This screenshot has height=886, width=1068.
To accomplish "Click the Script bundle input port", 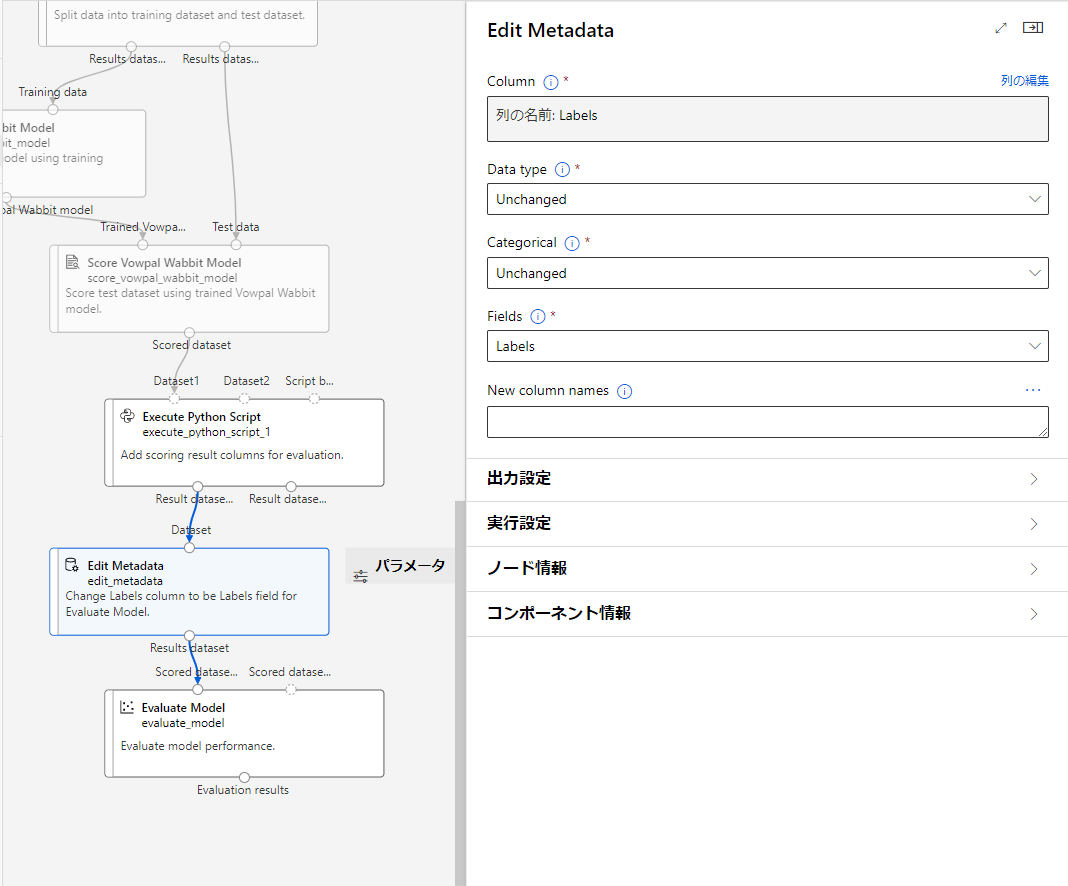I will (x=314, y=399).
